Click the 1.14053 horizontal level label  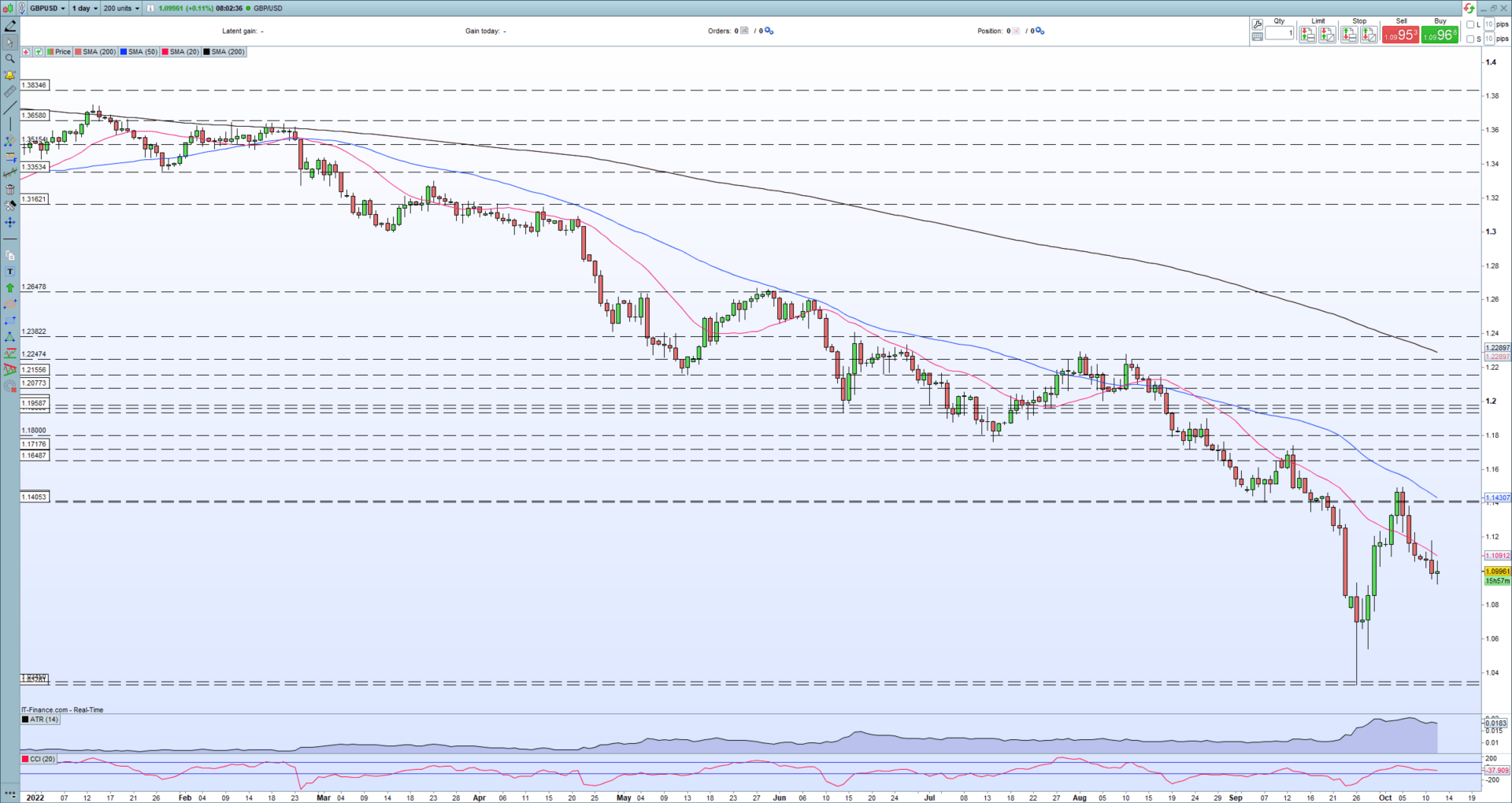point(34,497)
